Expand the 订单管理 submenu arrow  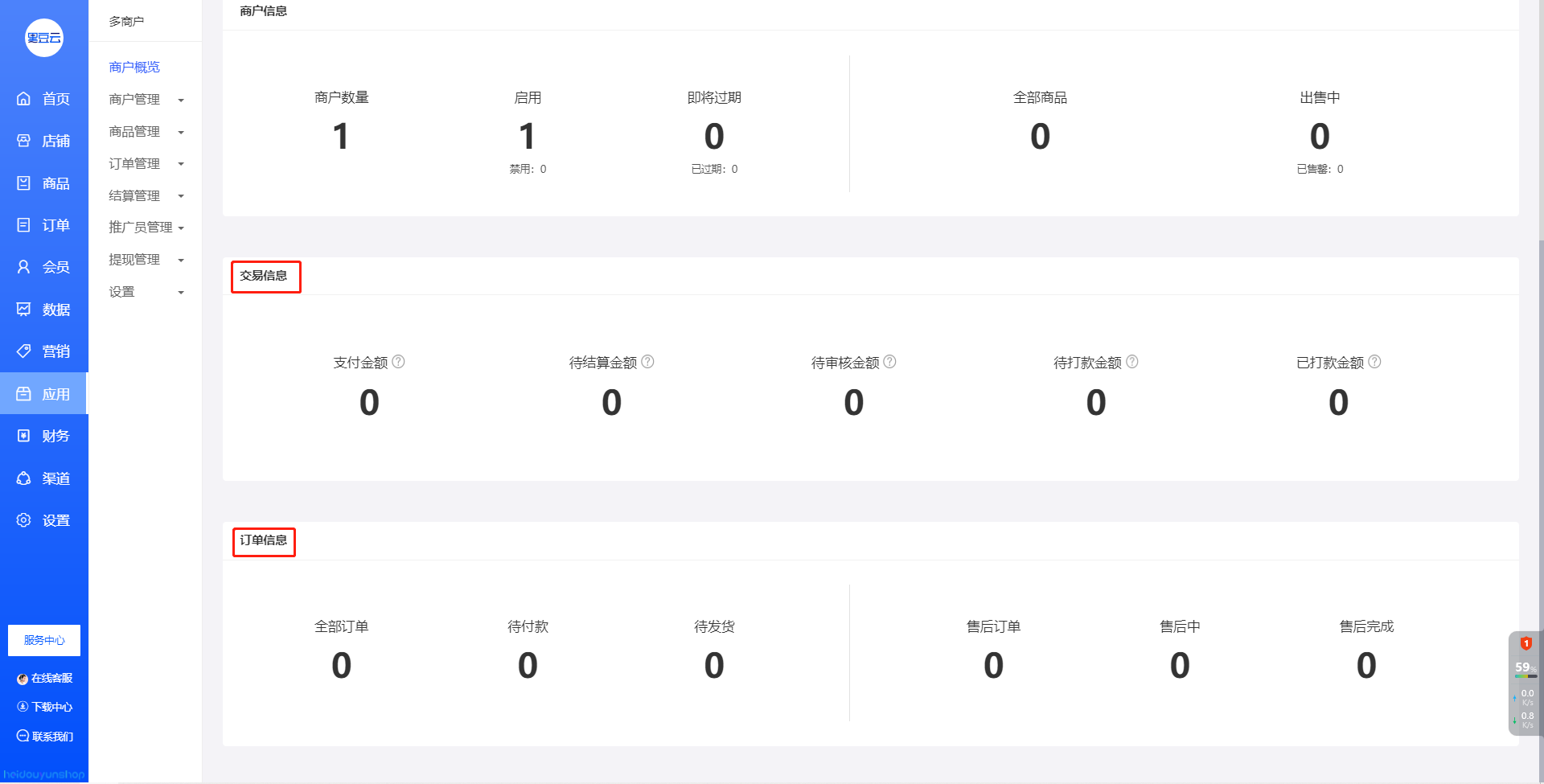tap(181, 164)
